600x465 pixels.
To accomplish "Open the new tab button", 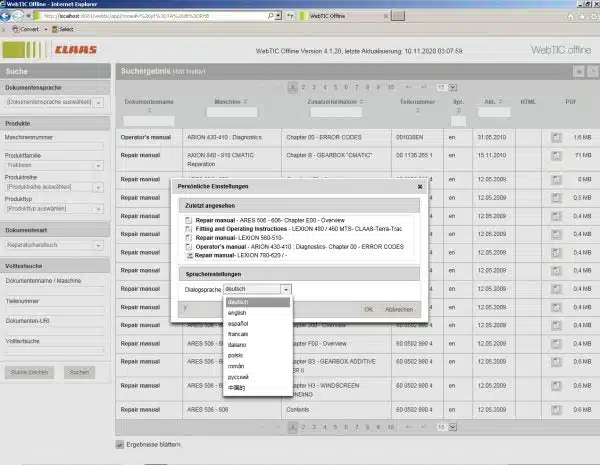I will coord(398,16).
